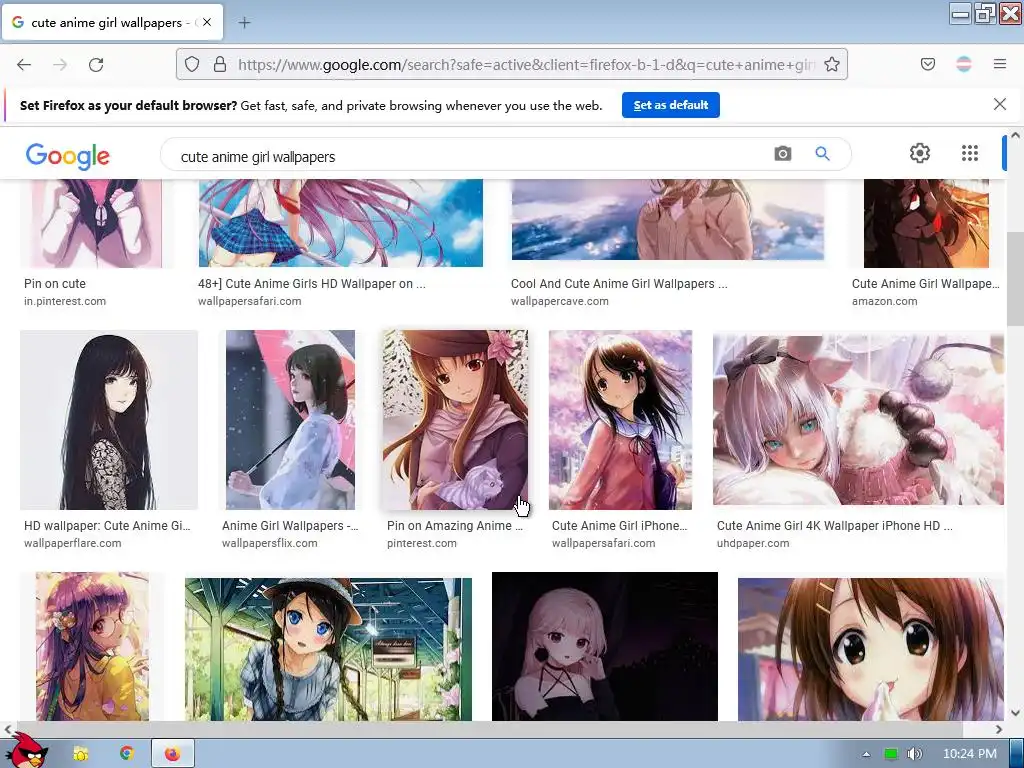Image resolution: width=1024 pixels, height=768 pixels.
Task: Open the Angry Birds start button
Action: 27,751
